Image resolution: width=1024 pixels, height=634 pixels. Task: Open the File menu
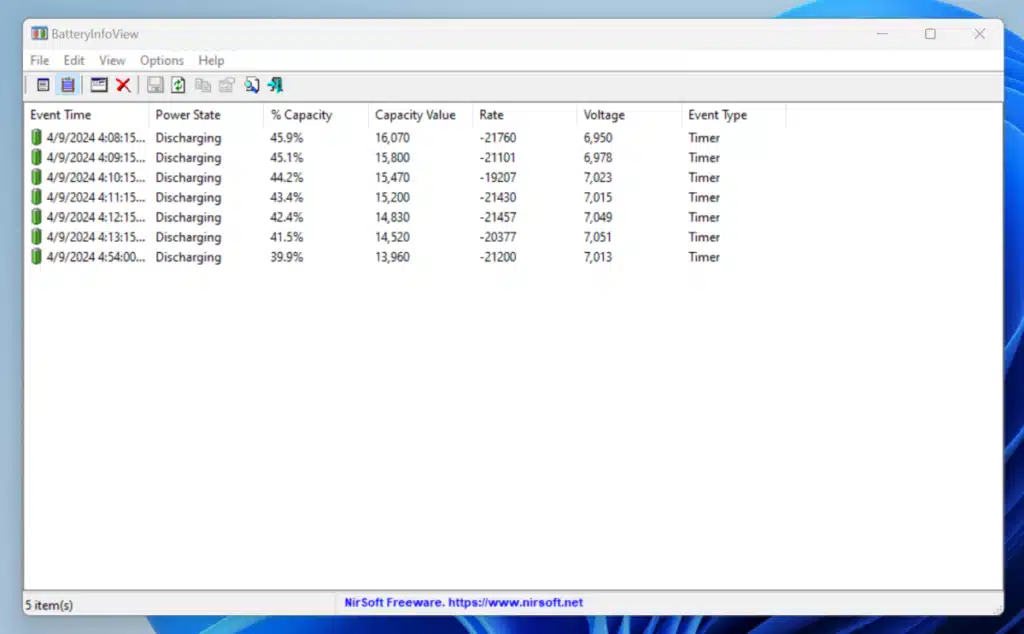pyautogui.click(x=39, y=60)
